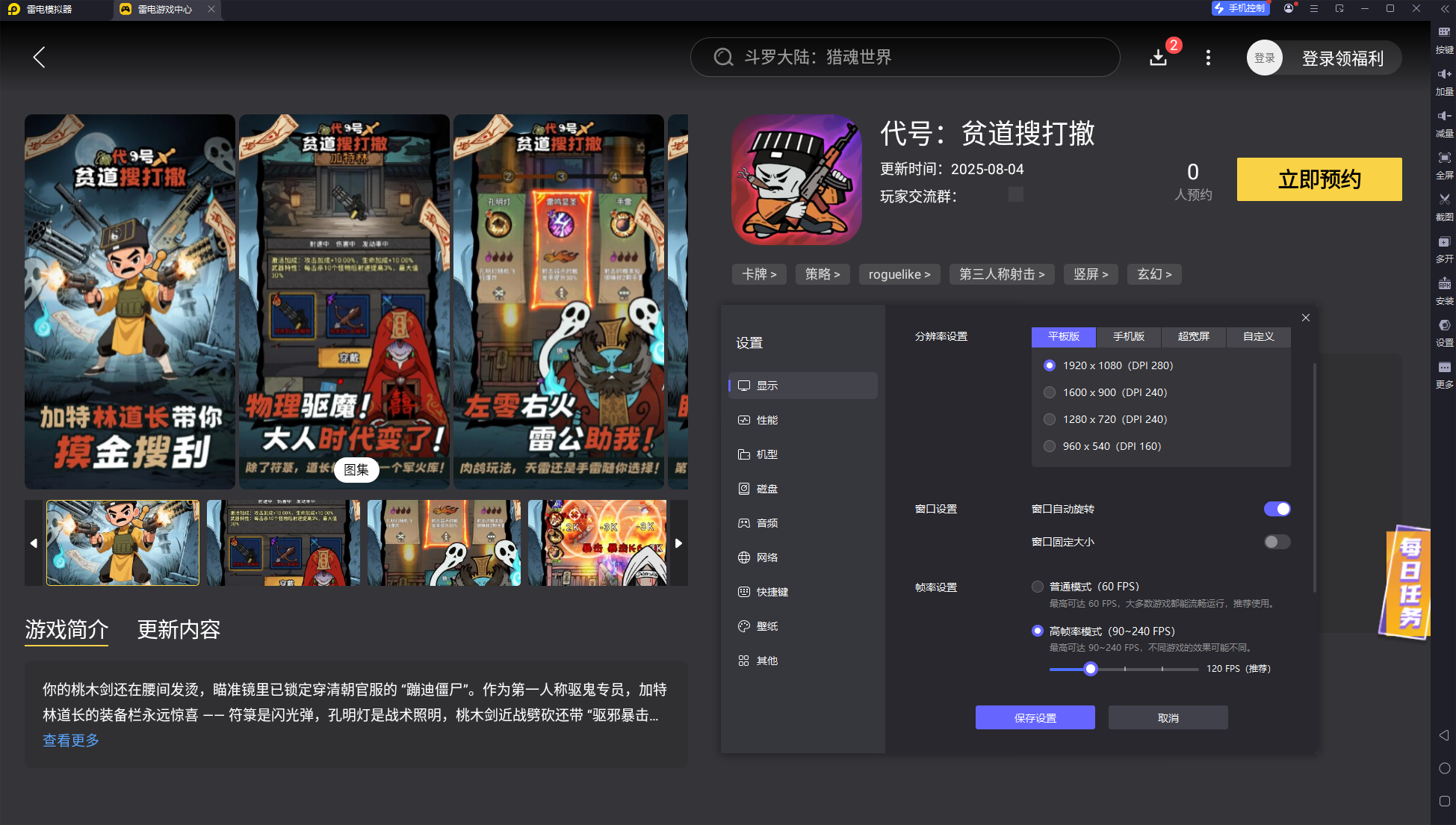The image size is (1456, 825).
Task: Click the 每日任务 daily task banner
Action: [1405, 583]
